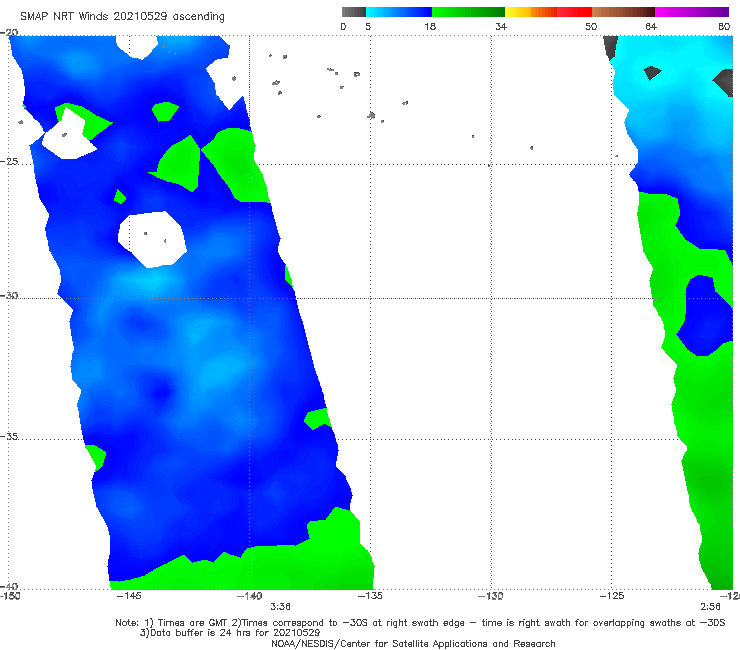
Task: Click the dark gray triangle atop the right swath
Action: (x=610, y=47)
